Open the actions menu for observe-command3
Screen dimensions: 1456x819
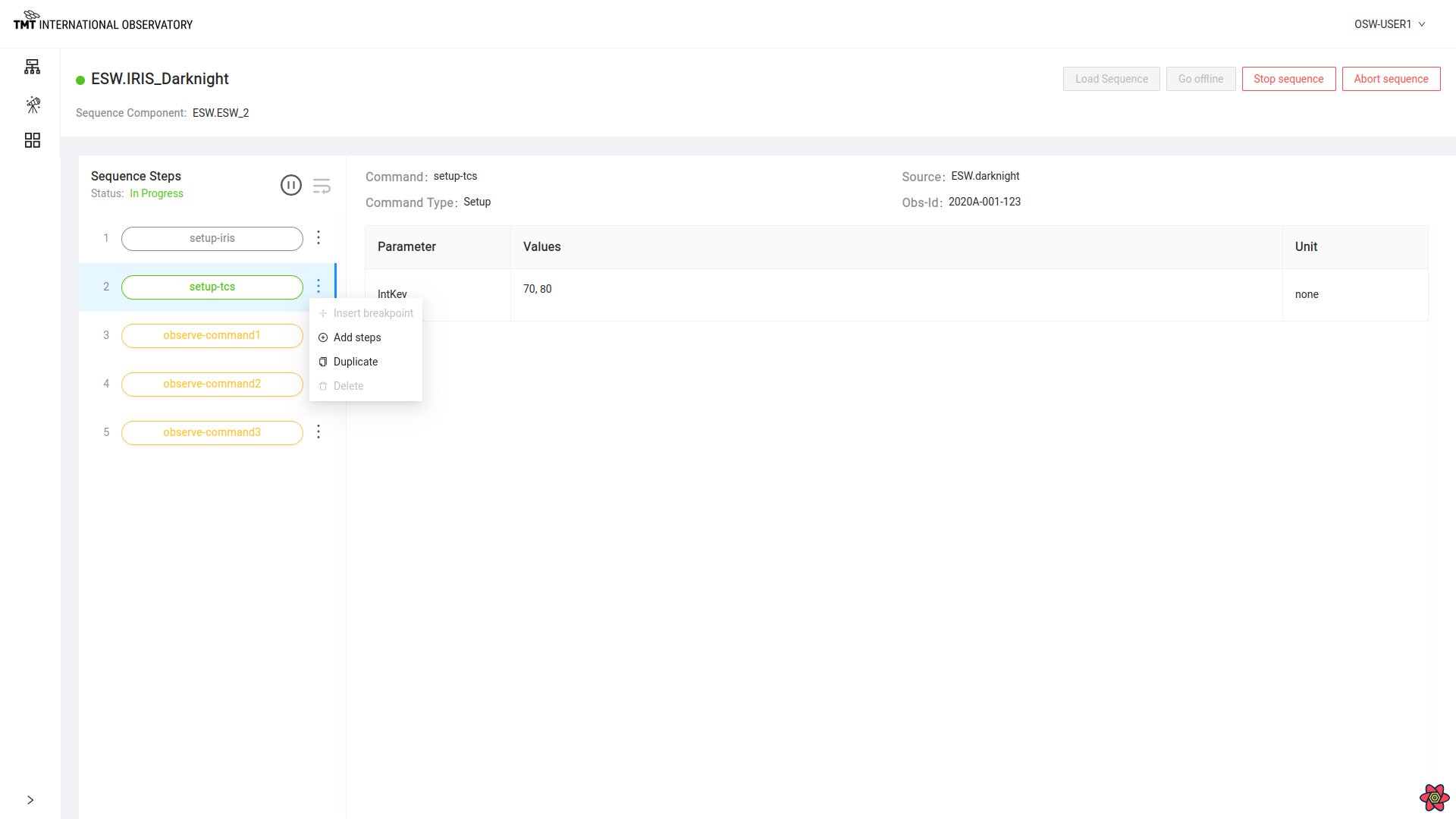(x=318, y=431)
